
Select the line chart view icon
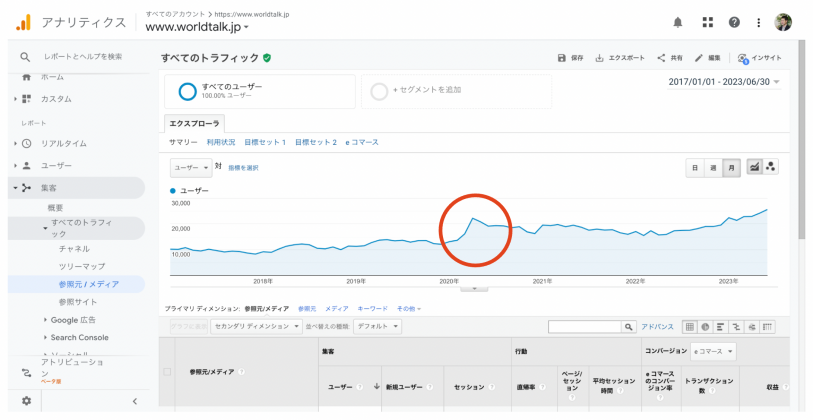(754, 167)
